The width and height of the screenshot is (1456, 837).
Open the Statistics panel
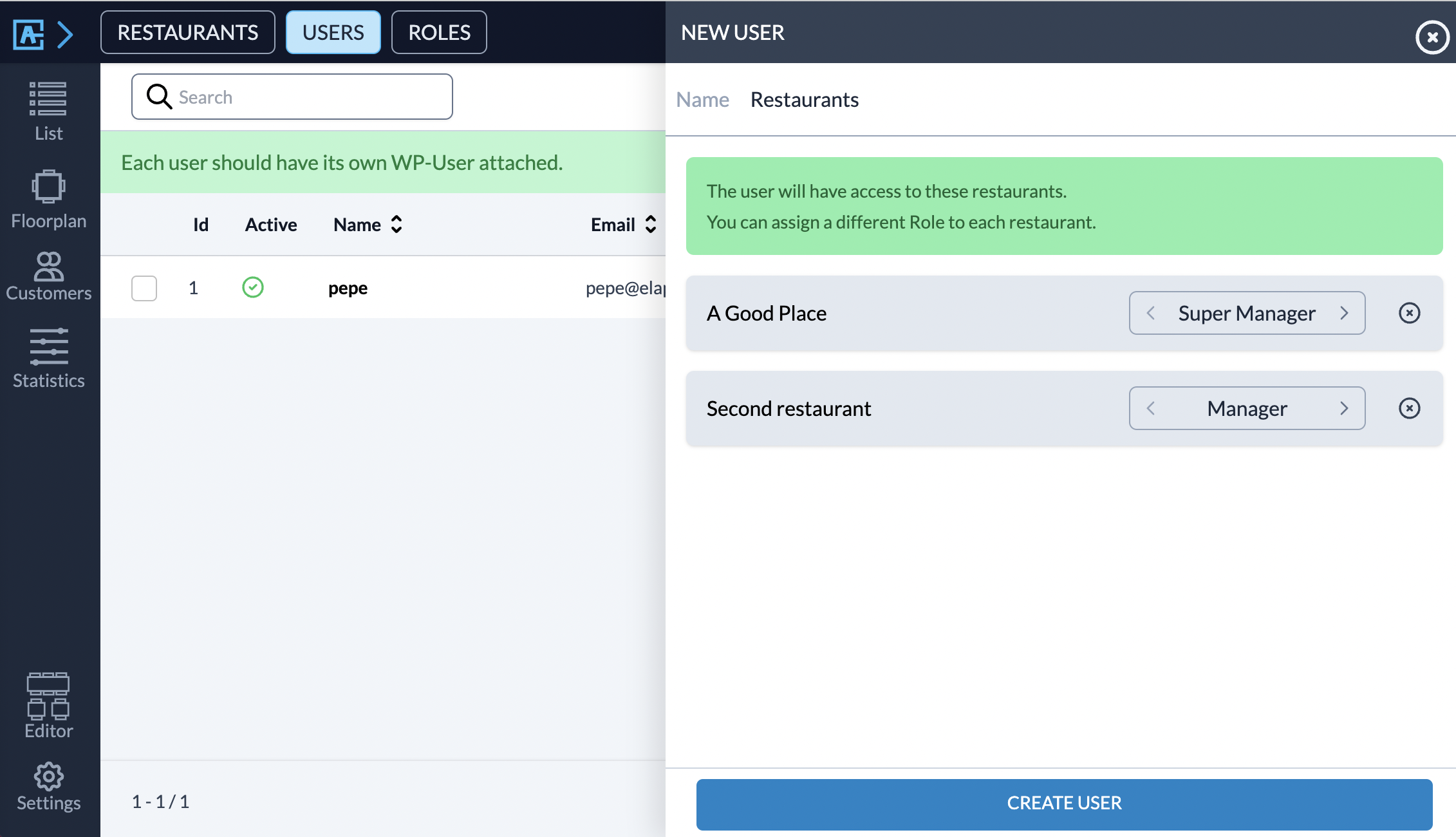pos(48,359)
